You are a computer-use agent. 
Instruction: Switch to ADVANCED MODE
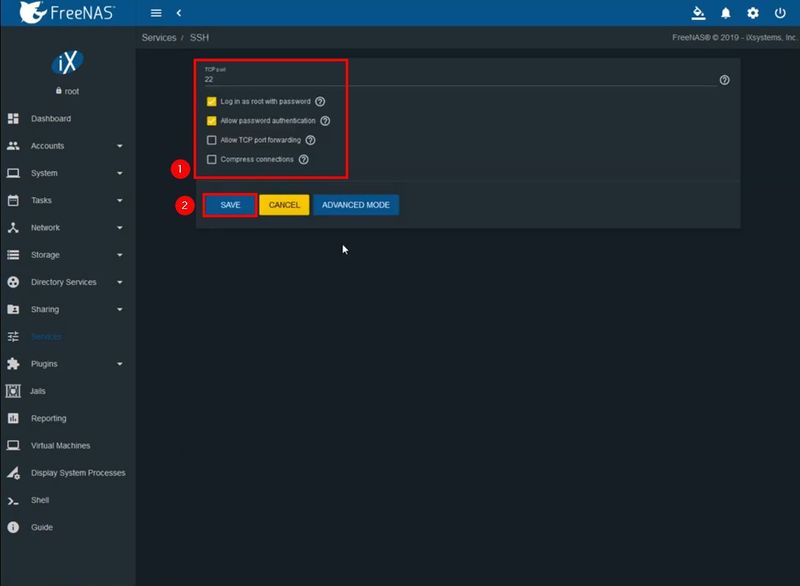[356, 204]
